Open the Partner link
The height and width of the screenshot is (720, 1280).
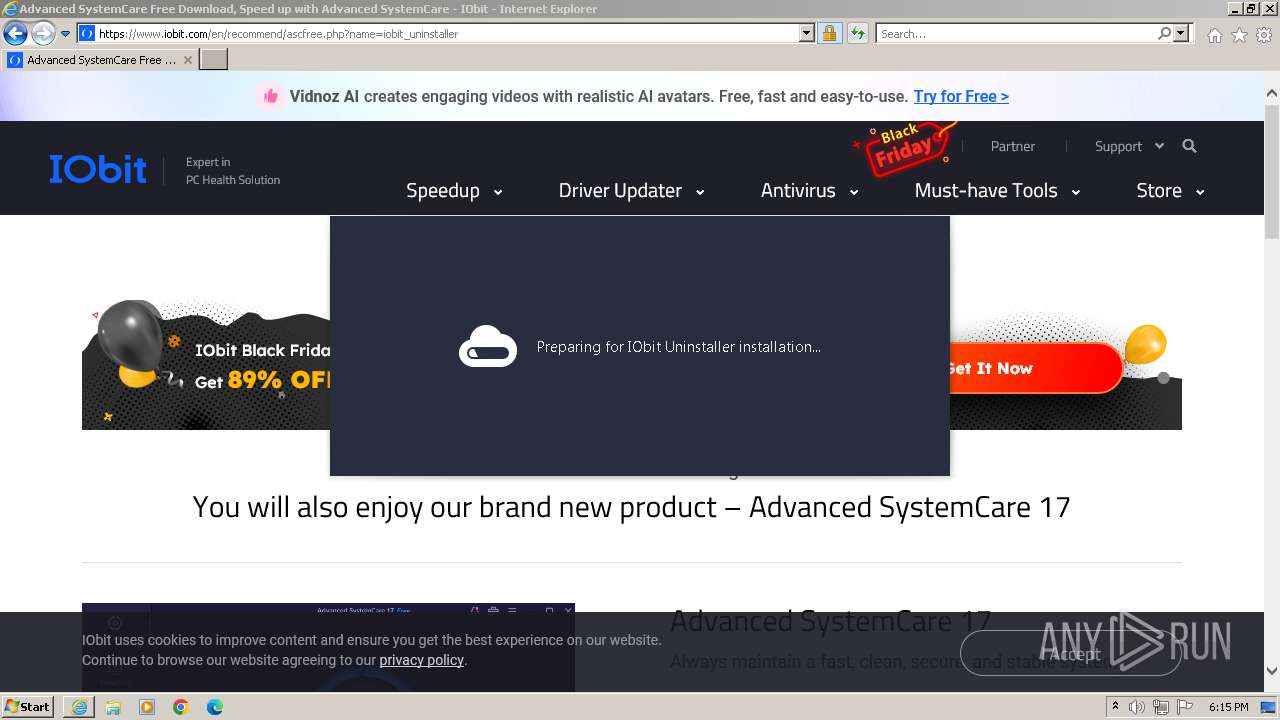(1012, 146)
